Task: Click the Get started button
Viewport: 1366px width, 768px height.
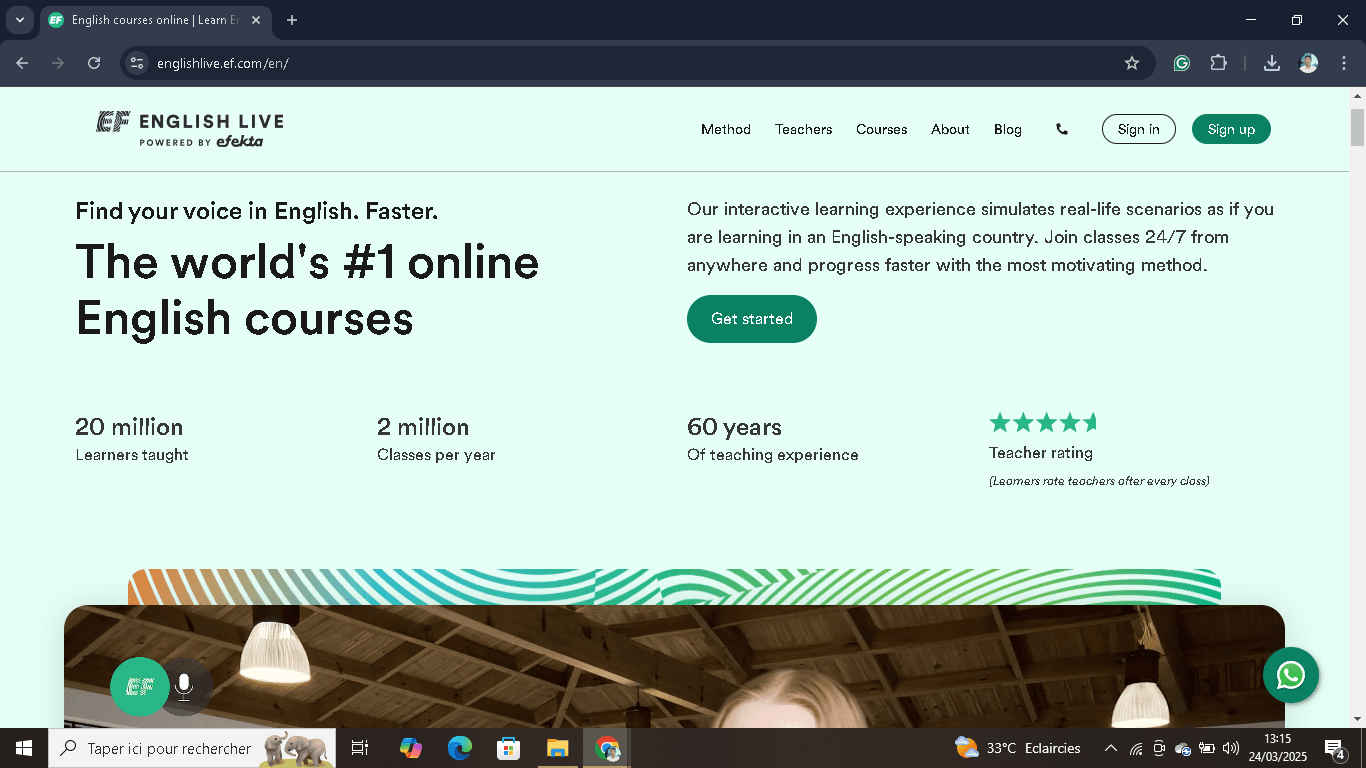Action: click(751, 319)
